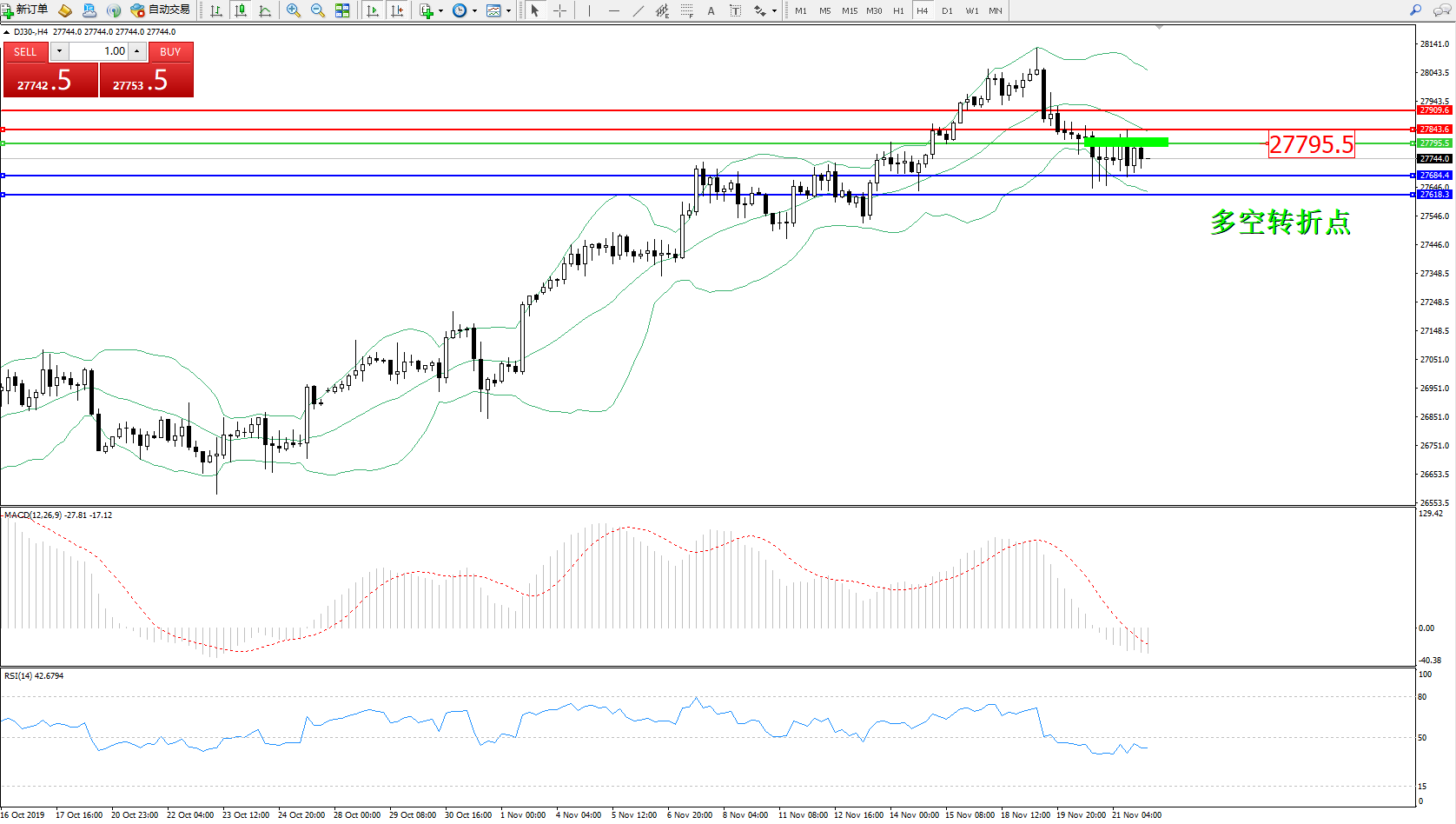This screenshot has width=1456, height=824.
Task: Switch chart to line chart mode
Action: [x=265, y=10]
